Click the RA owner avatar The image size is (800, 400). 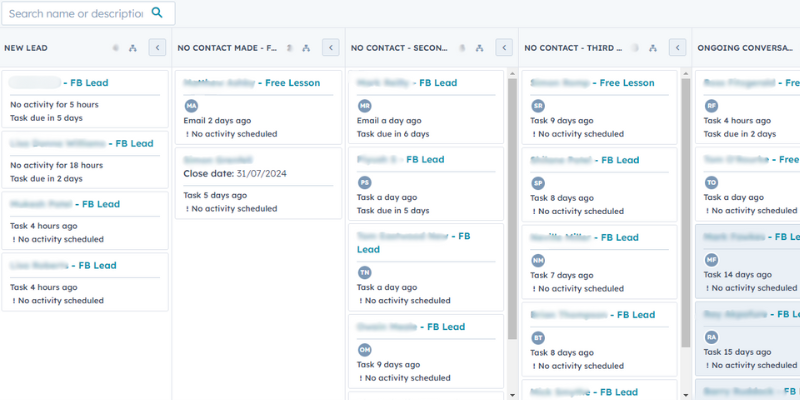click(712, 337)
